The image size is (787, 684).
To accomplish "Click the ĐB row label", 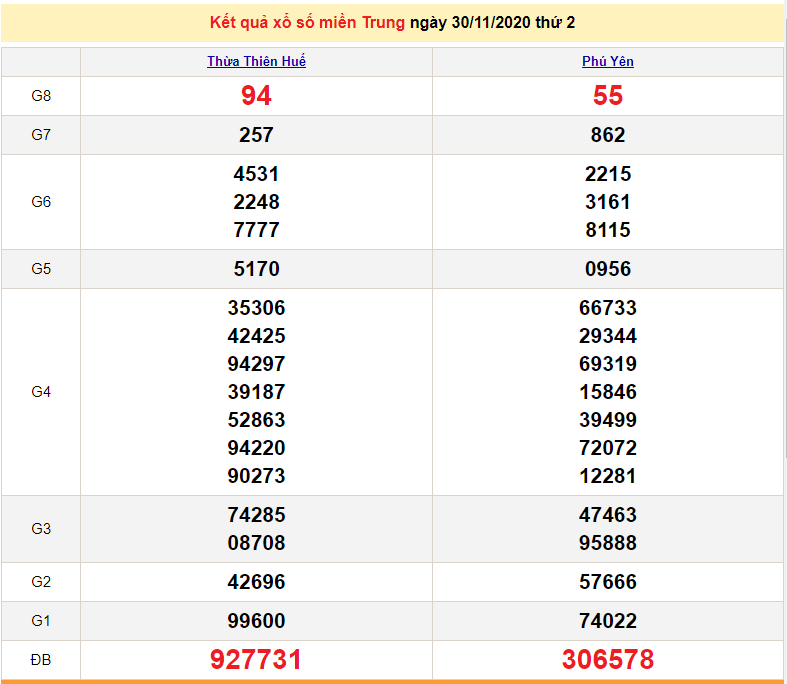I will [41, 660].
